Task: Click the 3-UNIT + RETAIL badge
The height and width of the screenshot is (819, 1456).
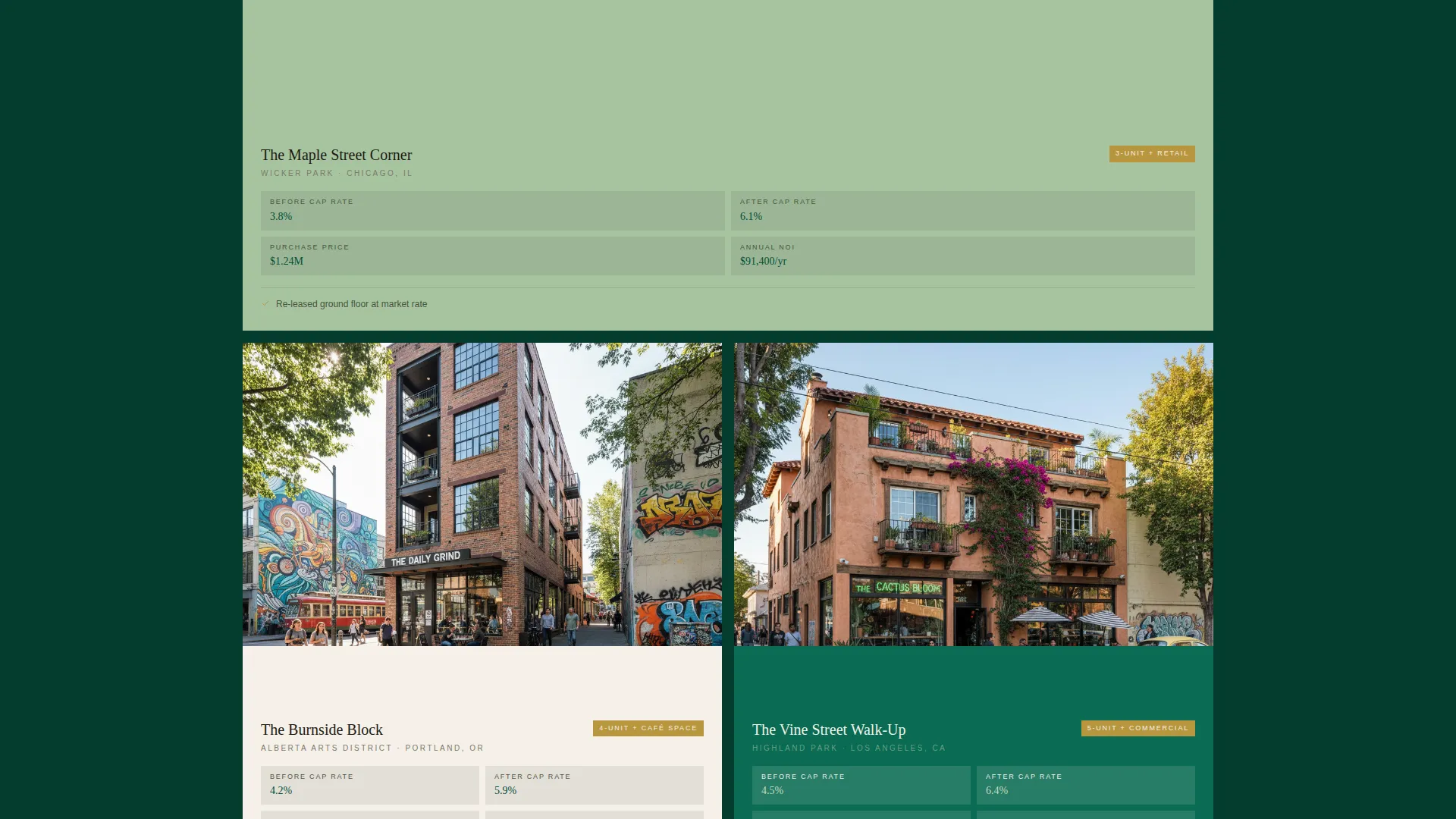Action: coord(1152,153)
